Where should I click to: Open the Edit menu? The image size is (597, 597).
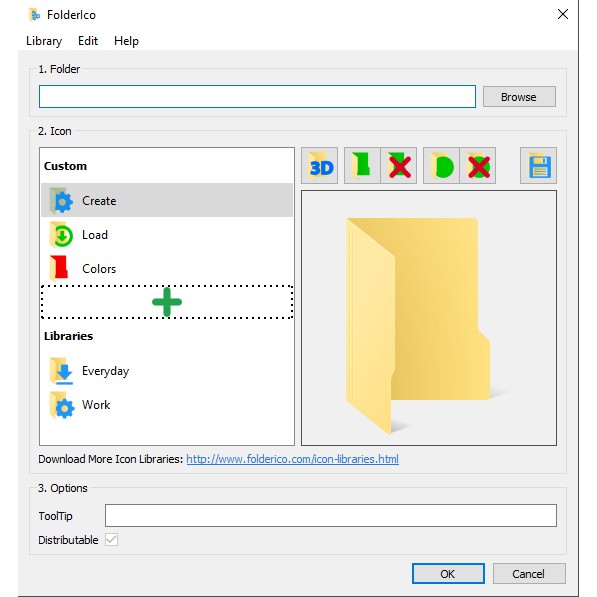pos(88,41)
